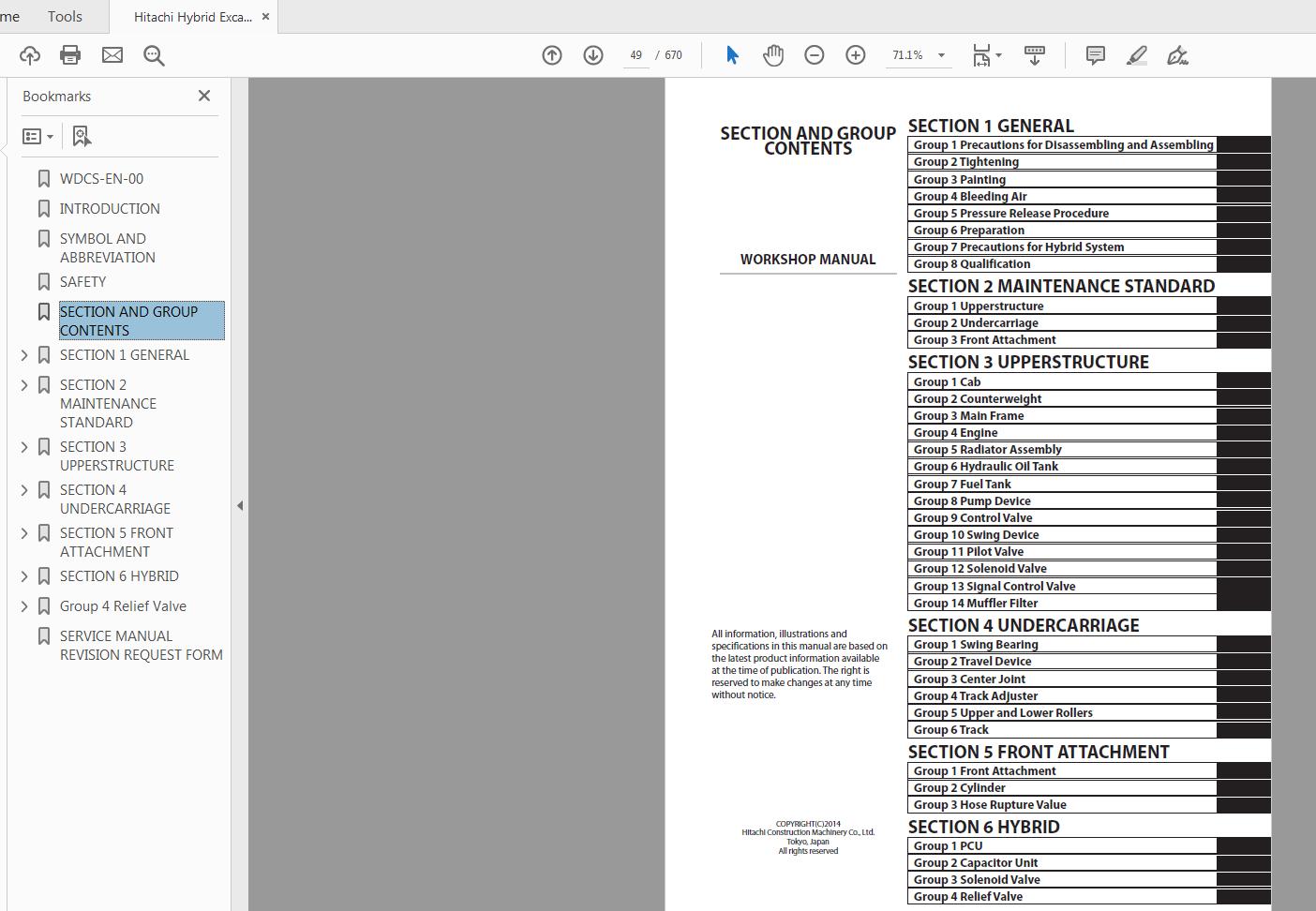Print the document with the printer icon
This screenshot has width=1316, height=911.
70,55
